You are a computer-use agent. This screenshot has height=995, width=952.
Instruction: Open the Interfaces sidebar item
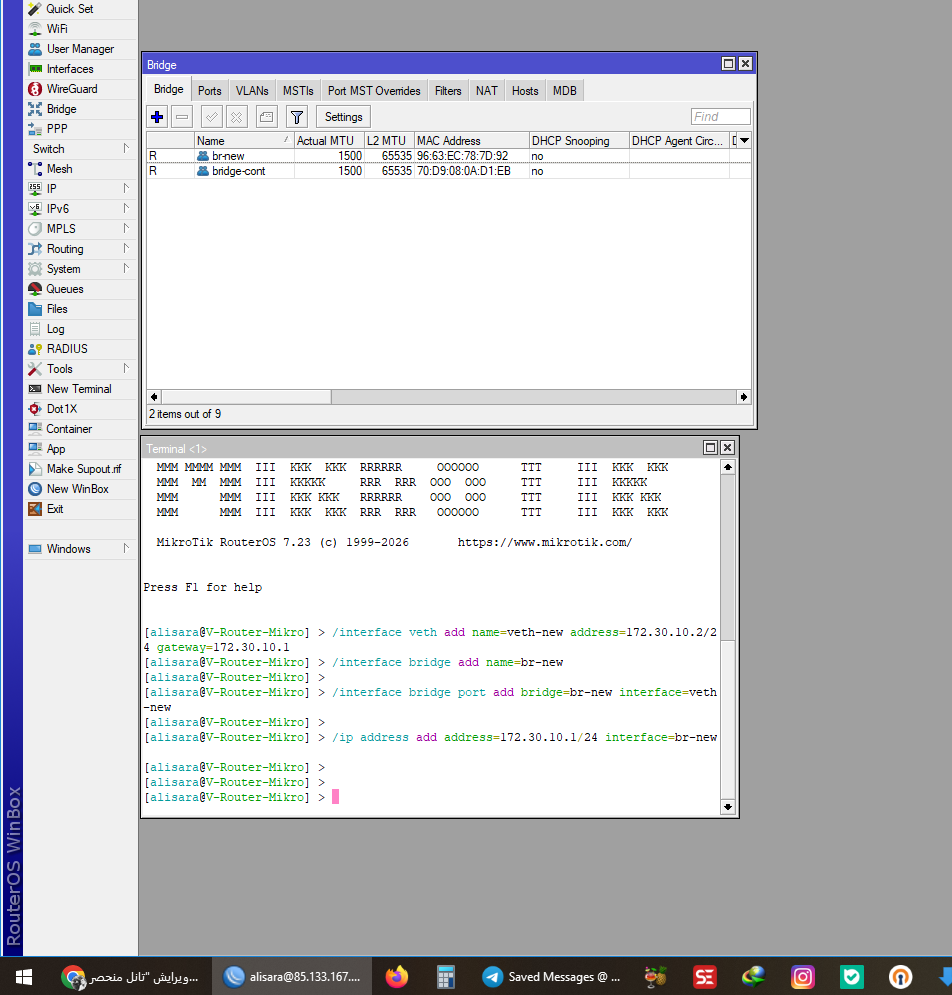[81, 69]
